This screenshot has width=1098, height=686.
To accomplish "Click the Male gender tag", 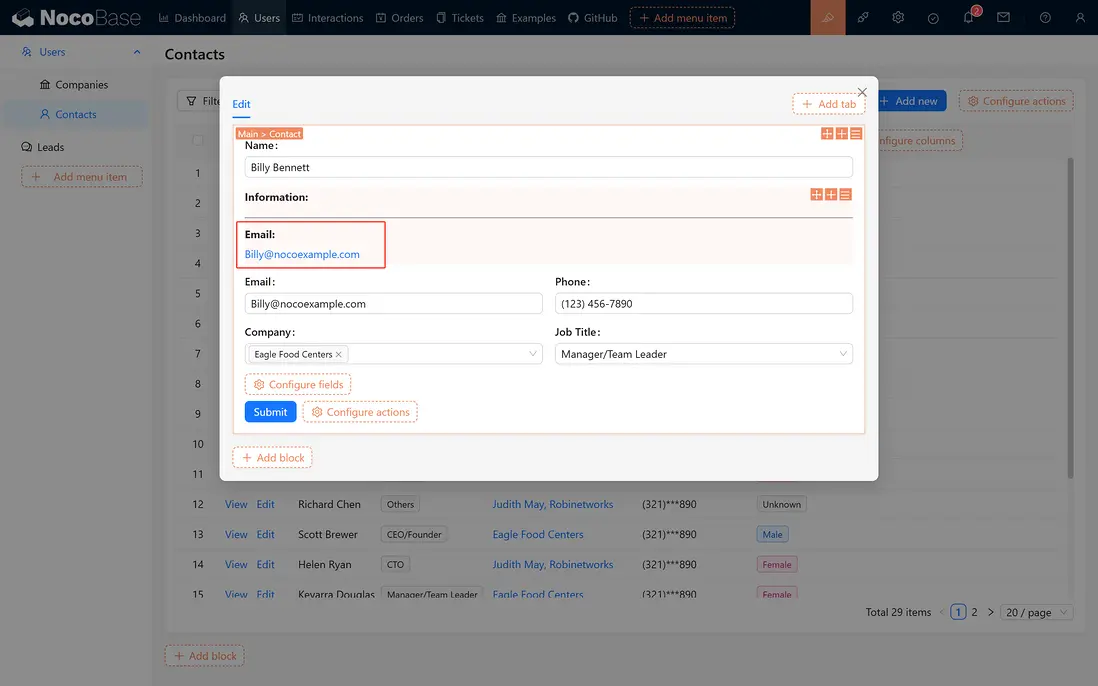I will [772, 534].
